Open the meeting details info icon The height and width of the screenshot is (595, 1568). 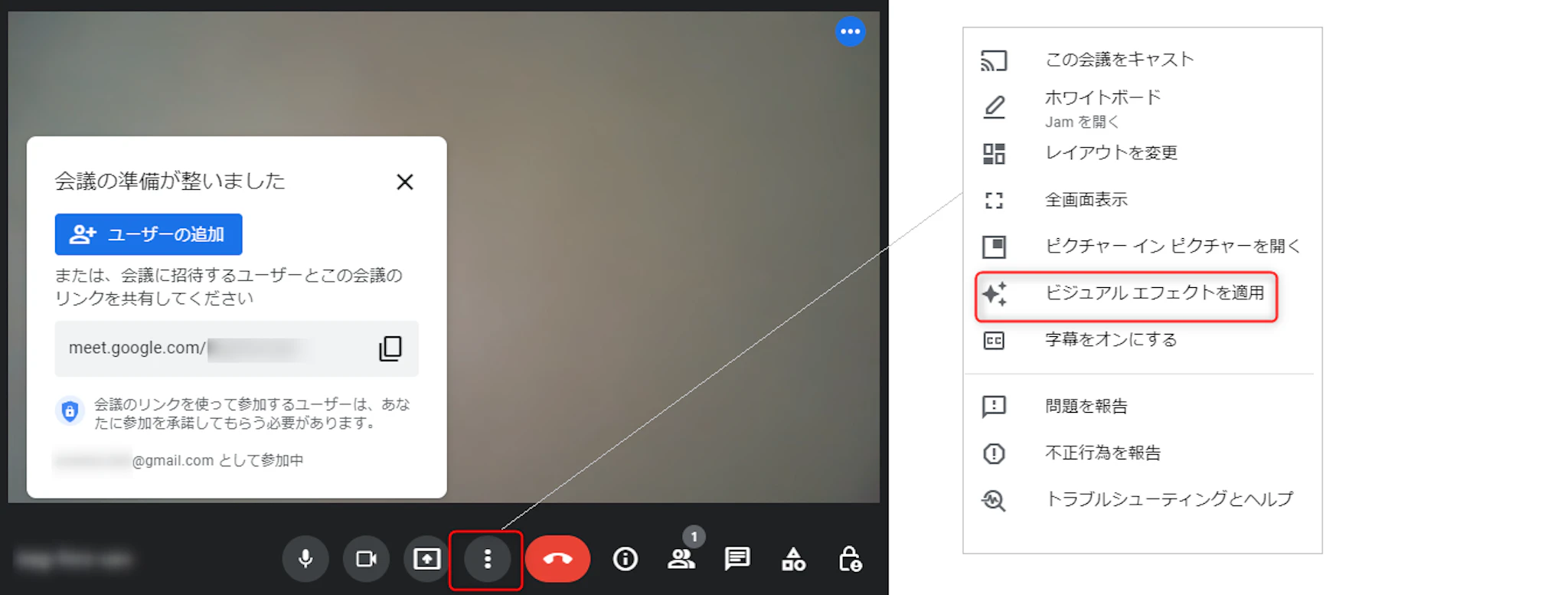point(625,559)
